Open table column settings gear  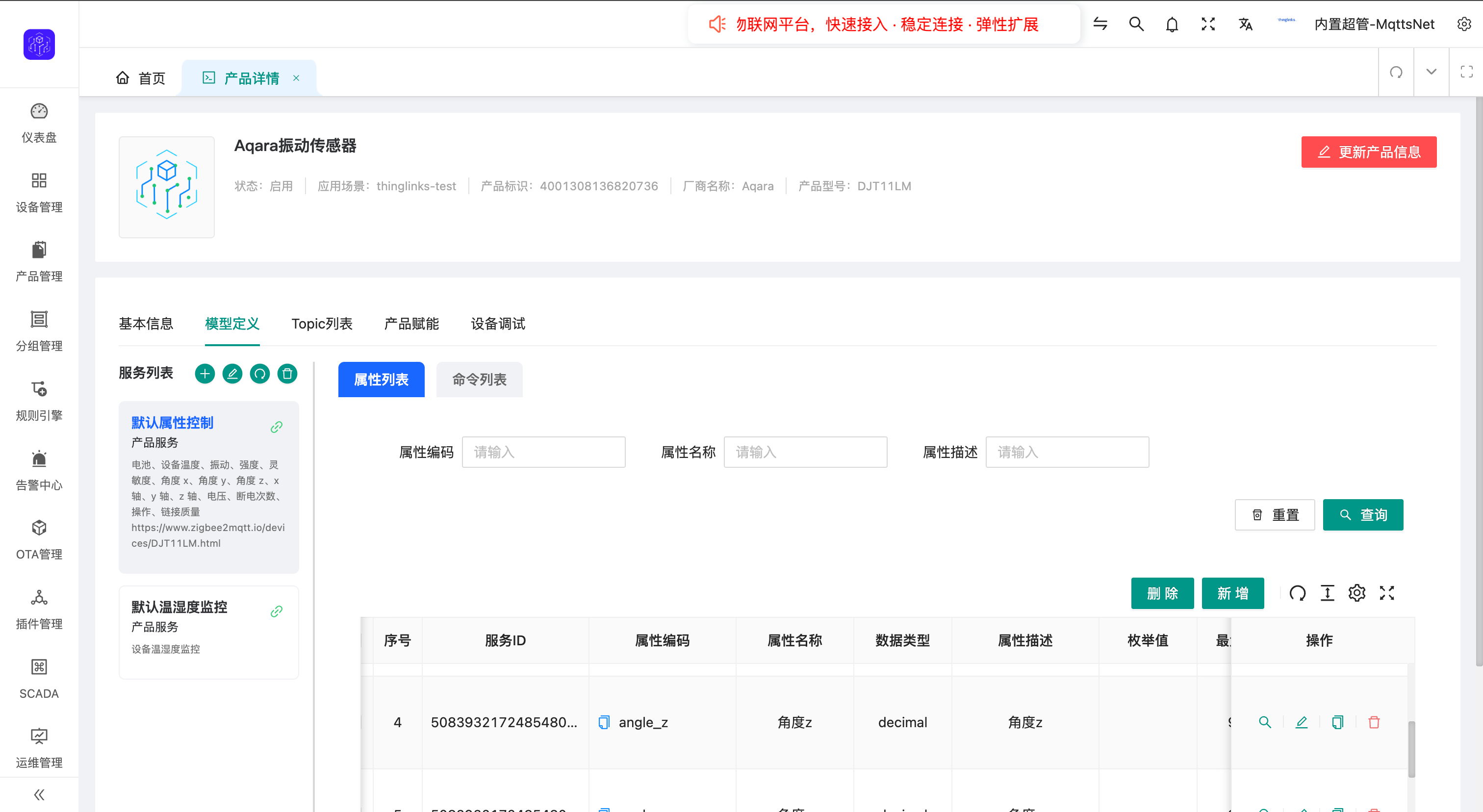(x=1357, y=593)
